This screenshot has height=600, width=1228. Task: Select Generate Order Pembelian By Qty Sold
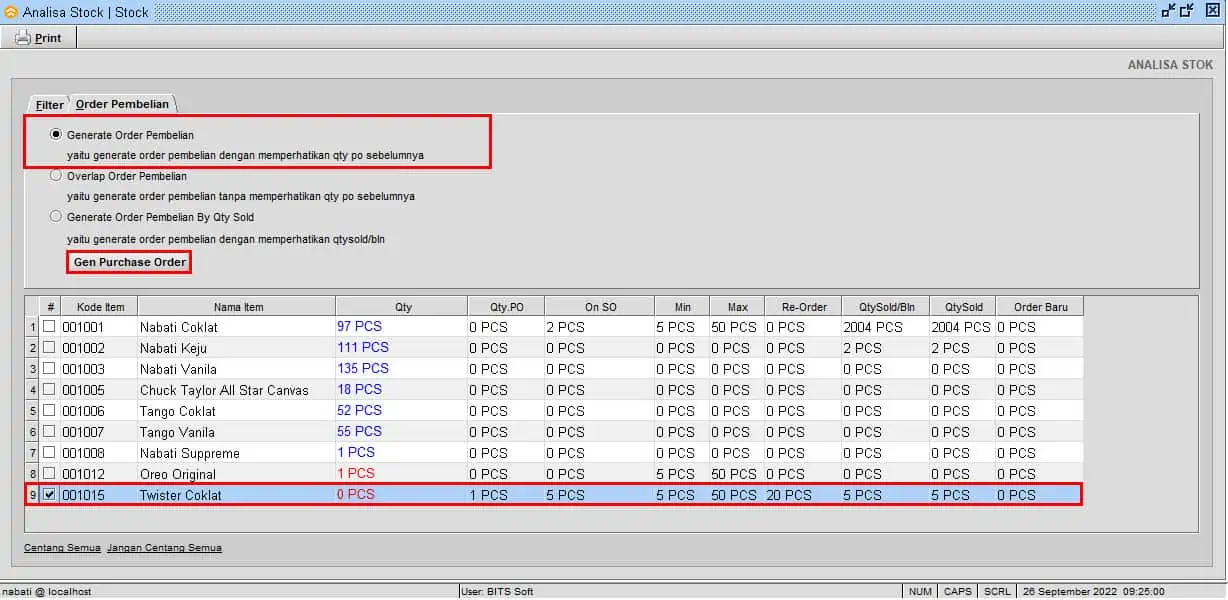click(56, 216)
